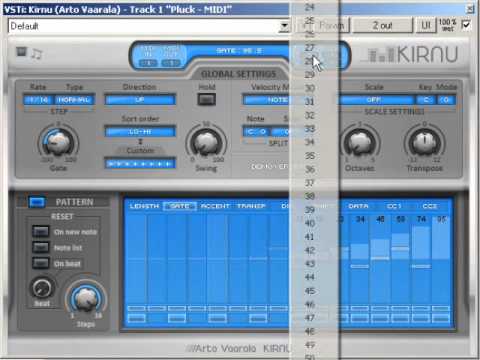Click the Default preset name field
480x360 pixels.
(144, 26)
